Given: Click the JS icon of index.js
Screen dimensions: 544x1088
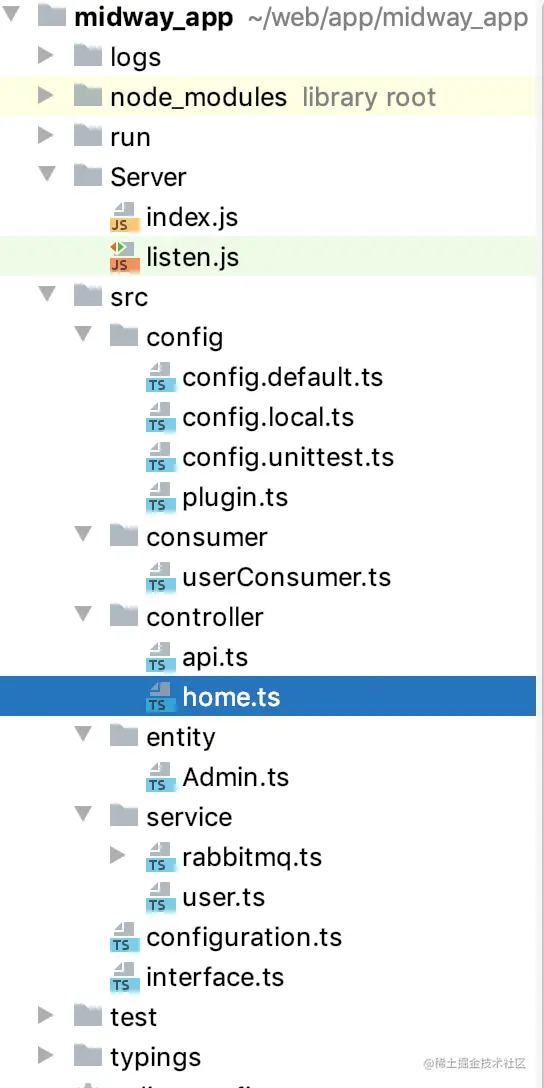Looking at the screenshot, I should coord(123,218).
